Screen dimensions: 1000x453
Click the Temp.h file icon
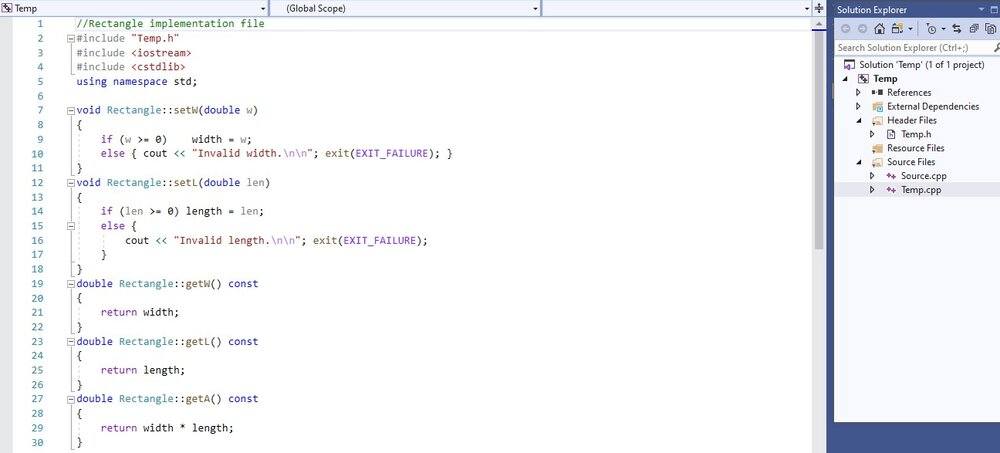(x=891, y=134)
